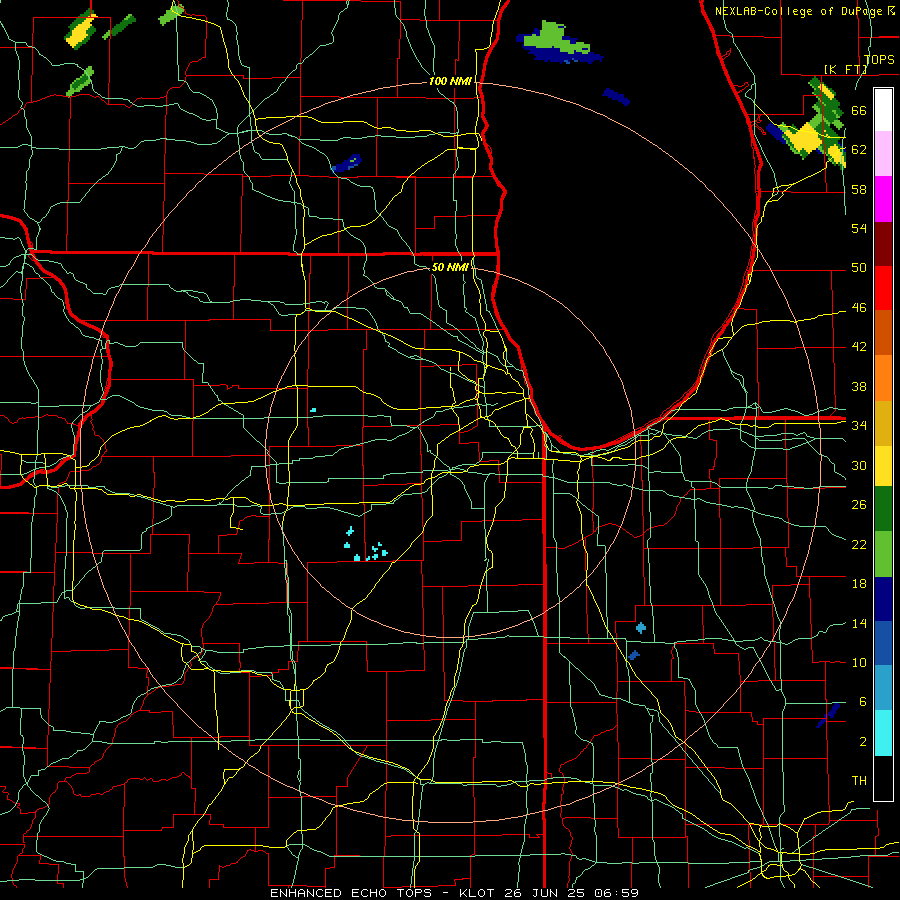Click the '6' legend value
This screenshot has width=900, height=900.
click(x=862, y=702)
